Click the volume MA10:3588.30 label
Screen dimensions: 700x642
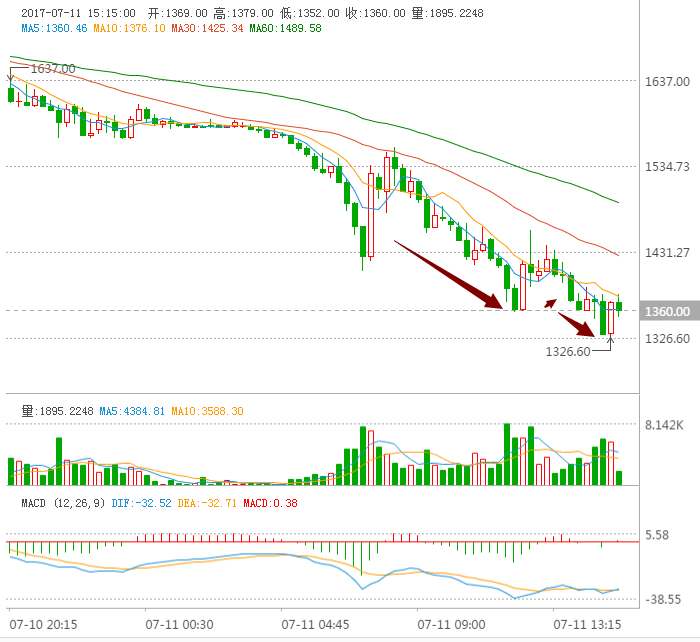tap(207, 411)
